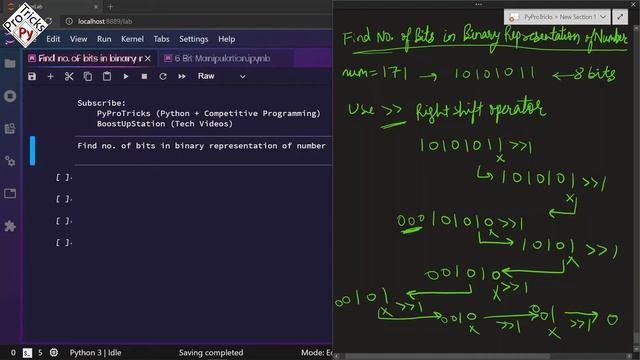Close the Find no. of bits tab

[x=148, y=59]
